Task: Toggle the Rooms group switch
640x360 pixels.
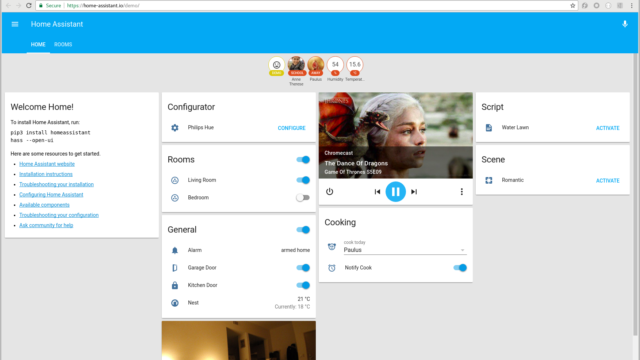Action: [x=303, y=160]
